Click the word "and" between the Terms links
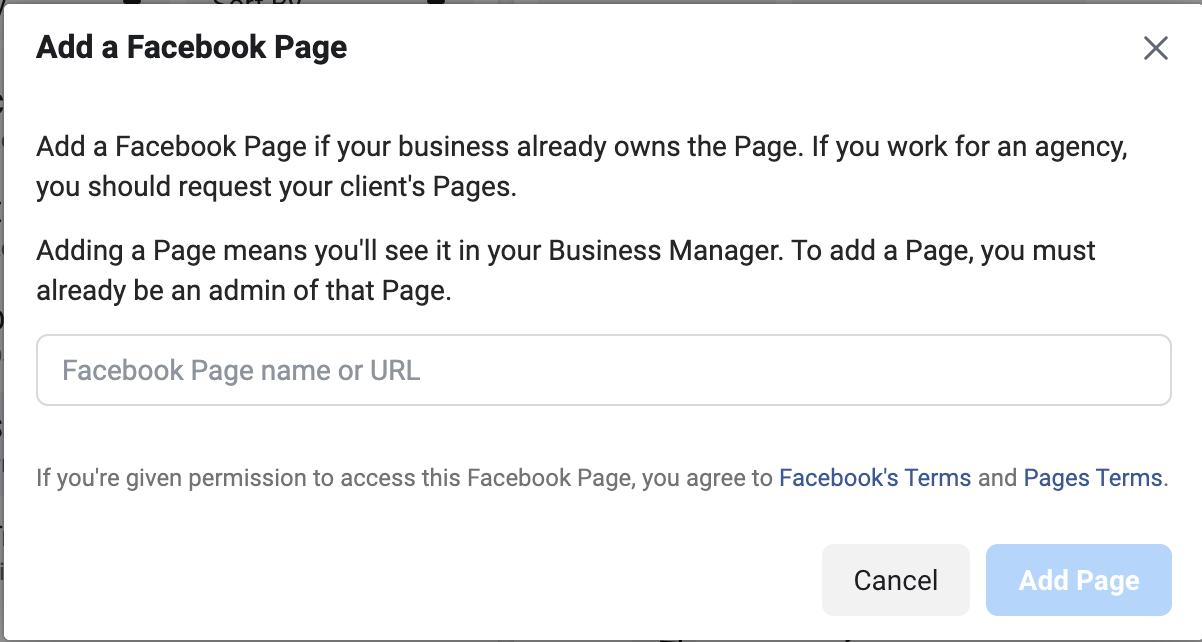1202x642 pixels. (x=997, y=478)
